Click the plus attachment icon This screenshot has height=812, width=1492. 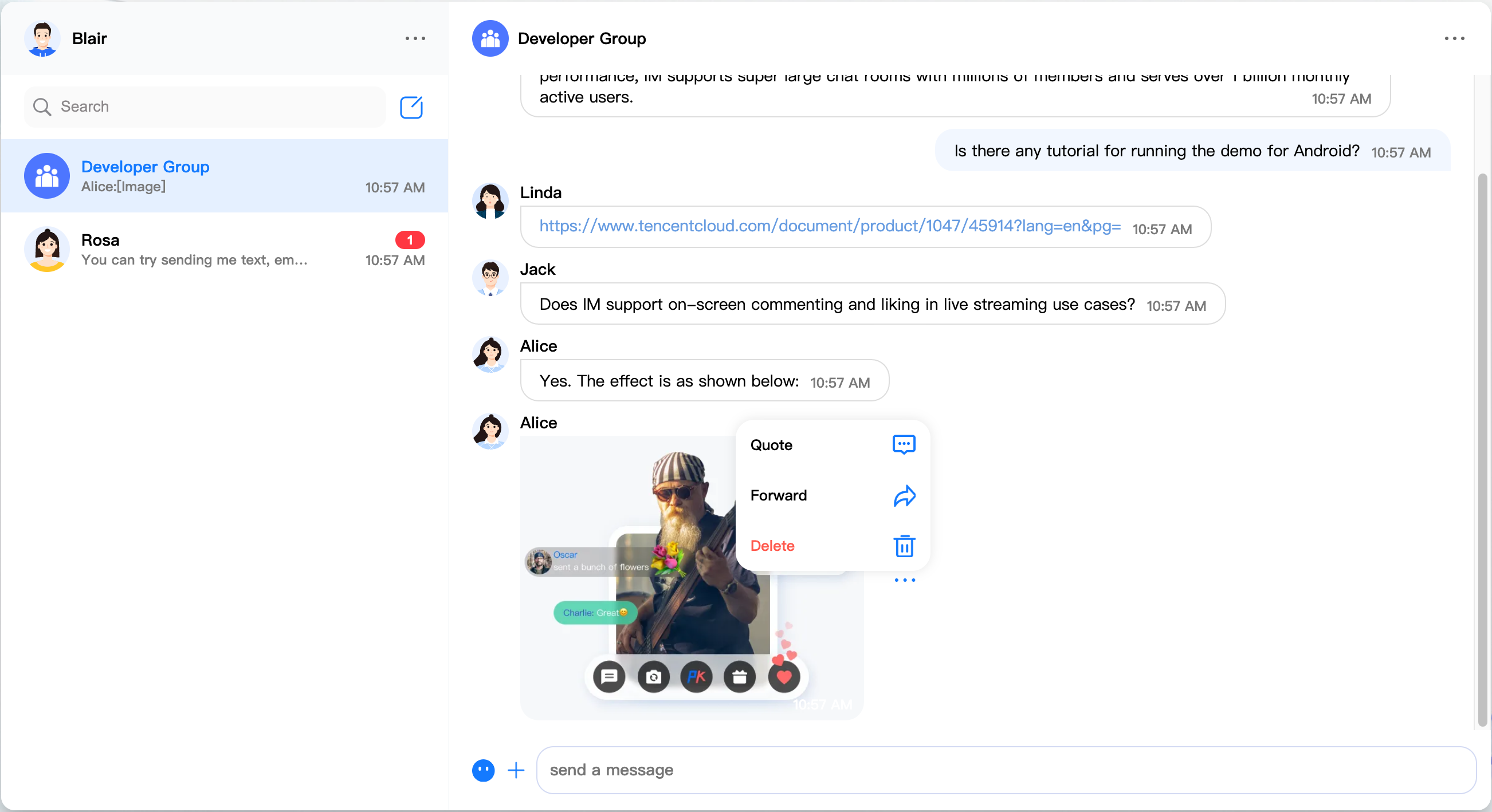[x=516, y=770]
